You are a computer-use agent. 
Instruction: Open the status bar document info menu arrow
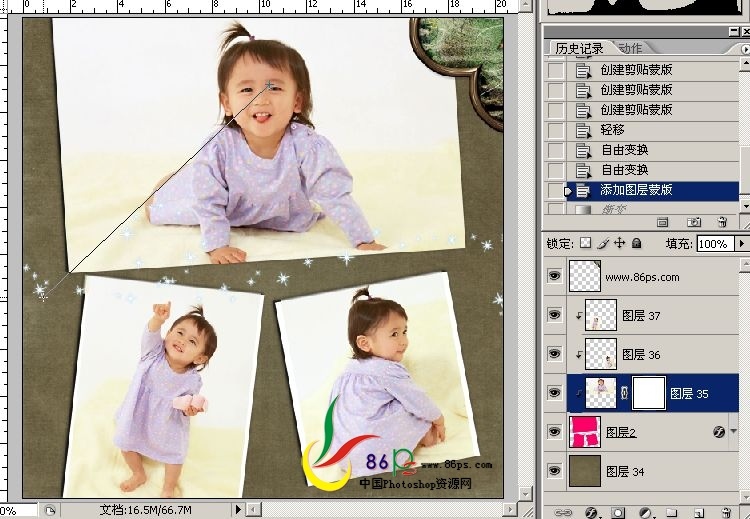click(x=238, y=510)
